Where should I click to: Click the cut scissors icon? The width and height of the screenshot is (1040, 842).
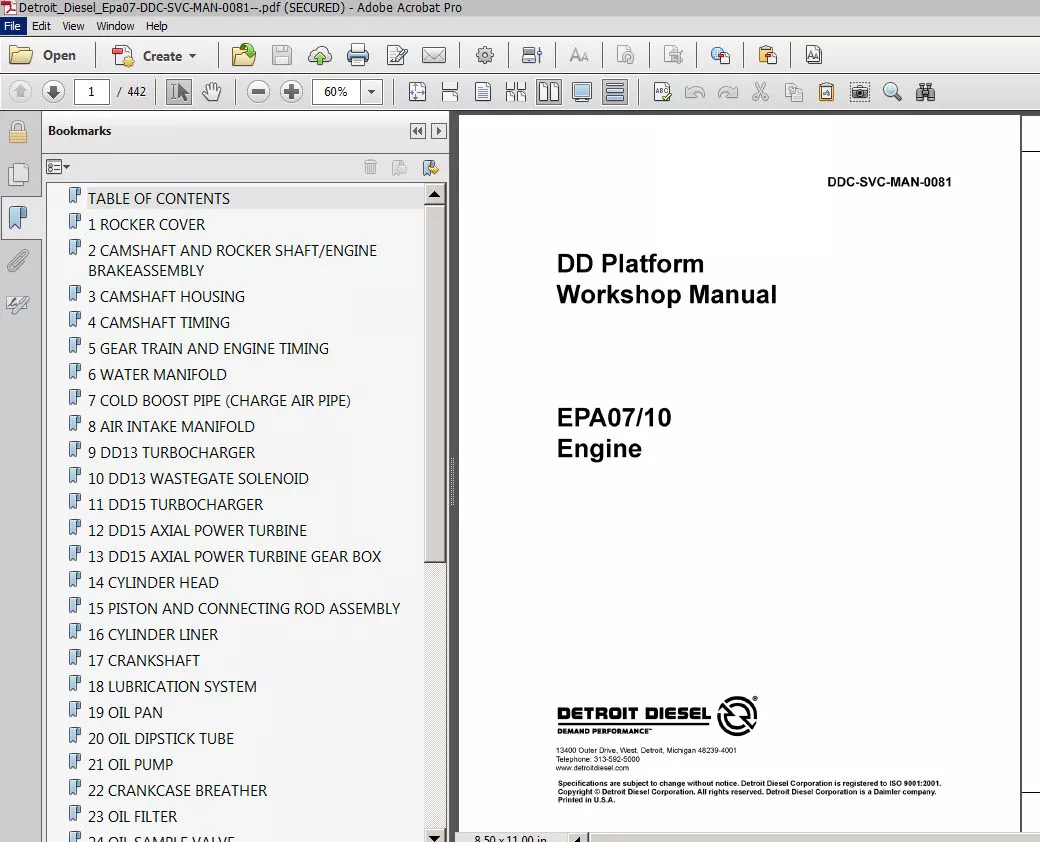coord(761,92)
